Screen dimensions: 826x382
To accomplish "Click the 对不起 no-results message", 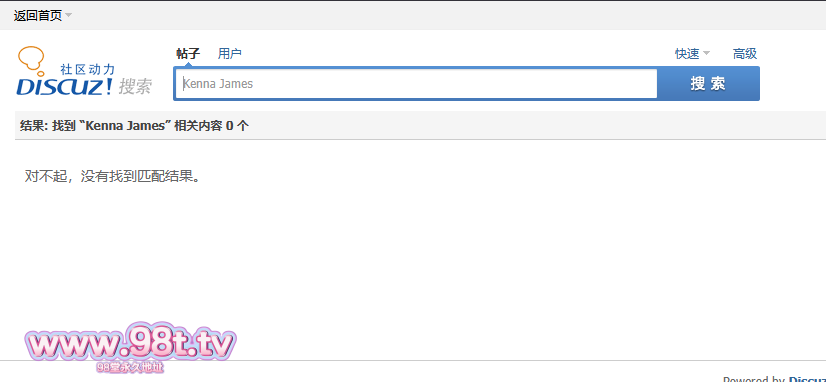I will coord(113,176).
